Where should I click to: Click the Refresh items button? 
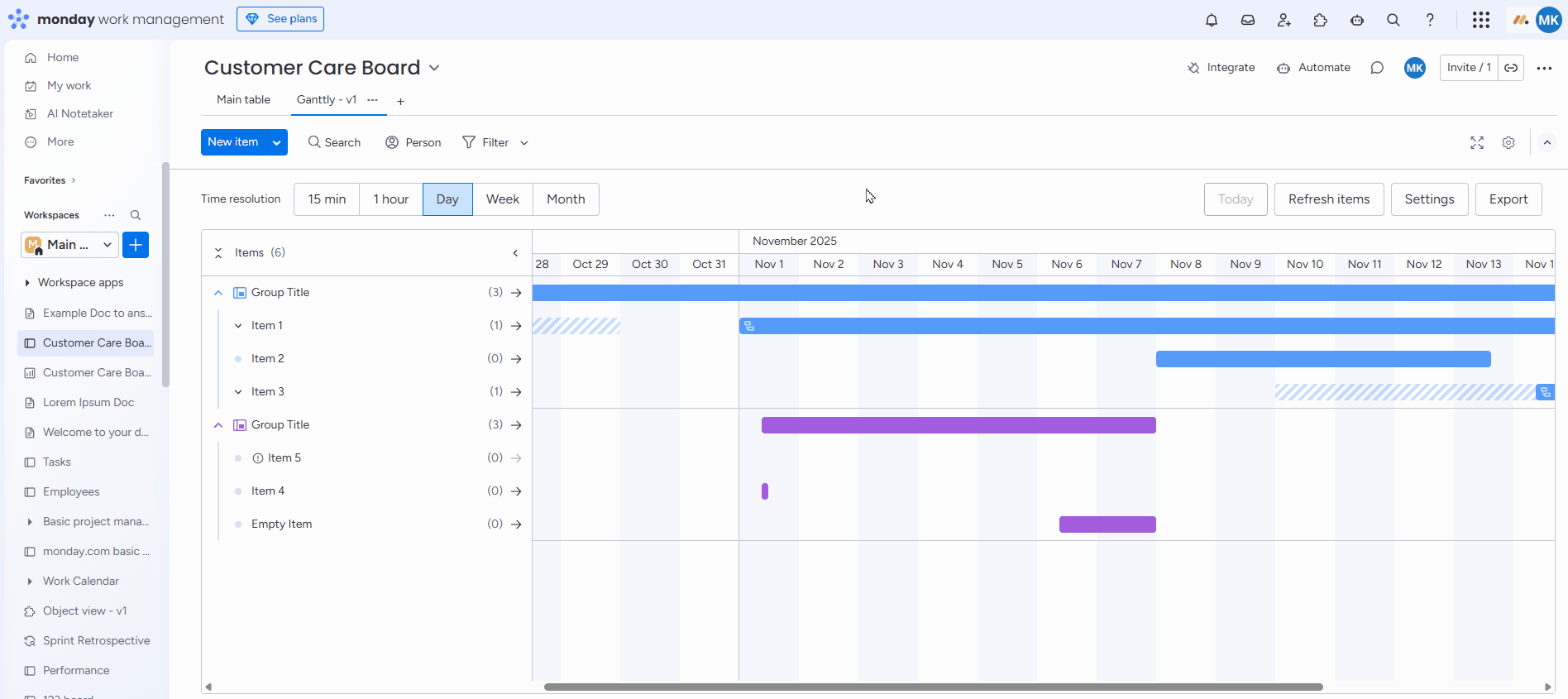point(1329,199)
